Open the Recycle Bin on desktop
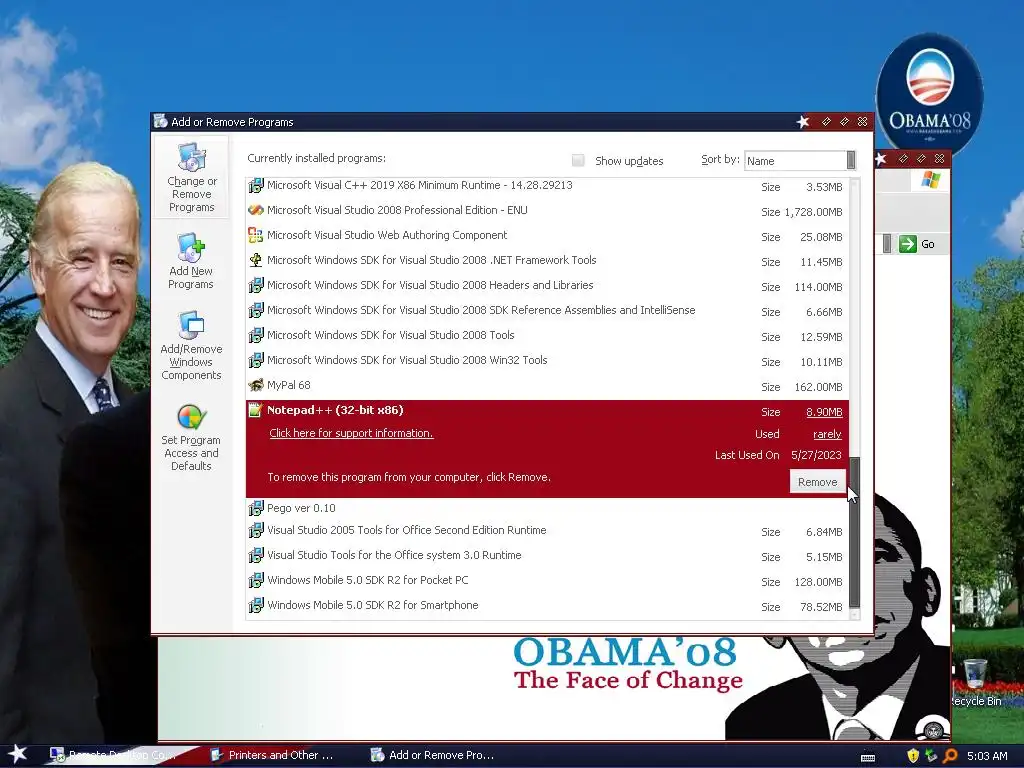The image size is (1024, 768). [x=975, y=682]
